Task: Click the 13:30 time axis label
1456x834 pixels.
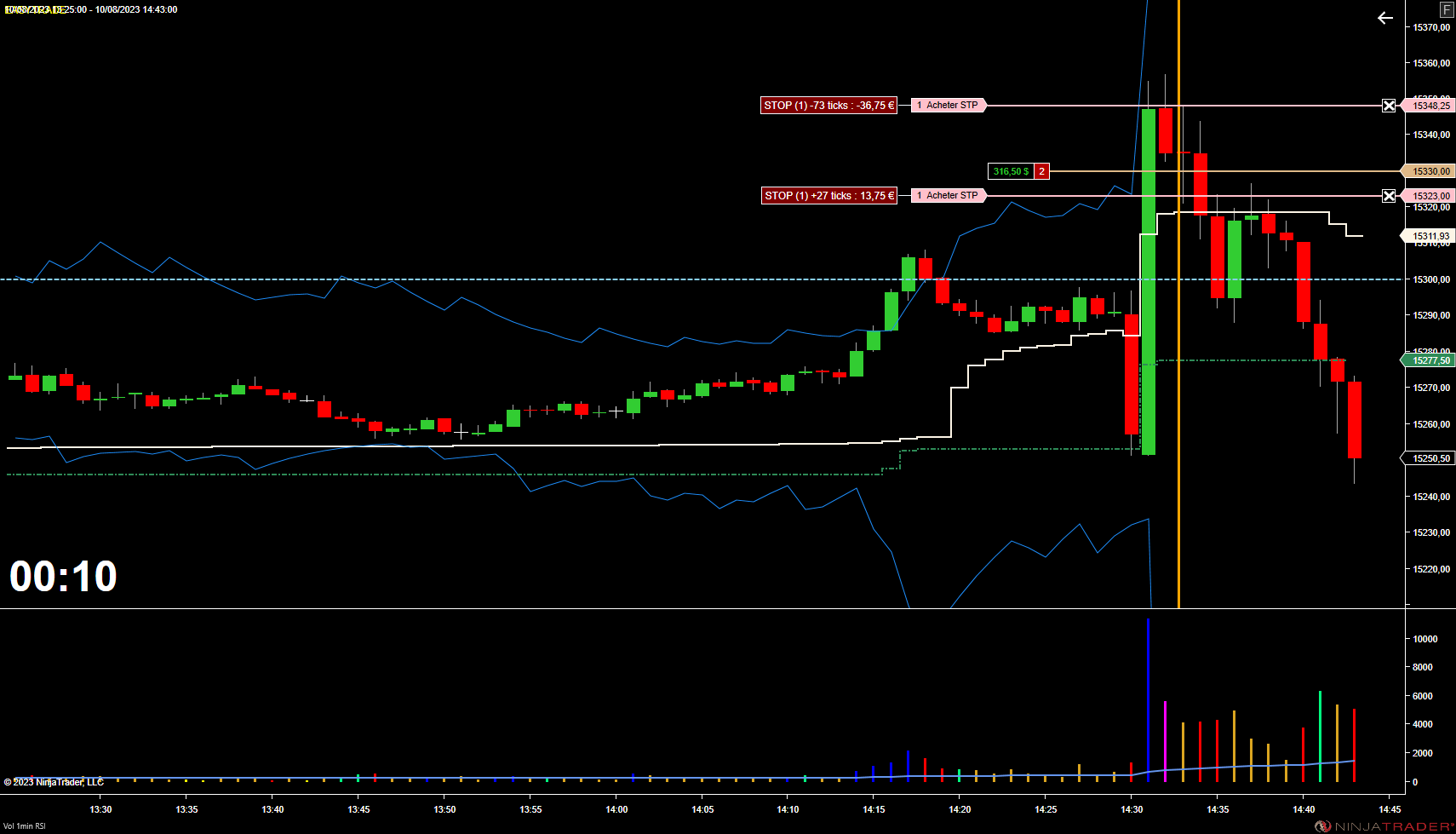Action: point(100,809)
